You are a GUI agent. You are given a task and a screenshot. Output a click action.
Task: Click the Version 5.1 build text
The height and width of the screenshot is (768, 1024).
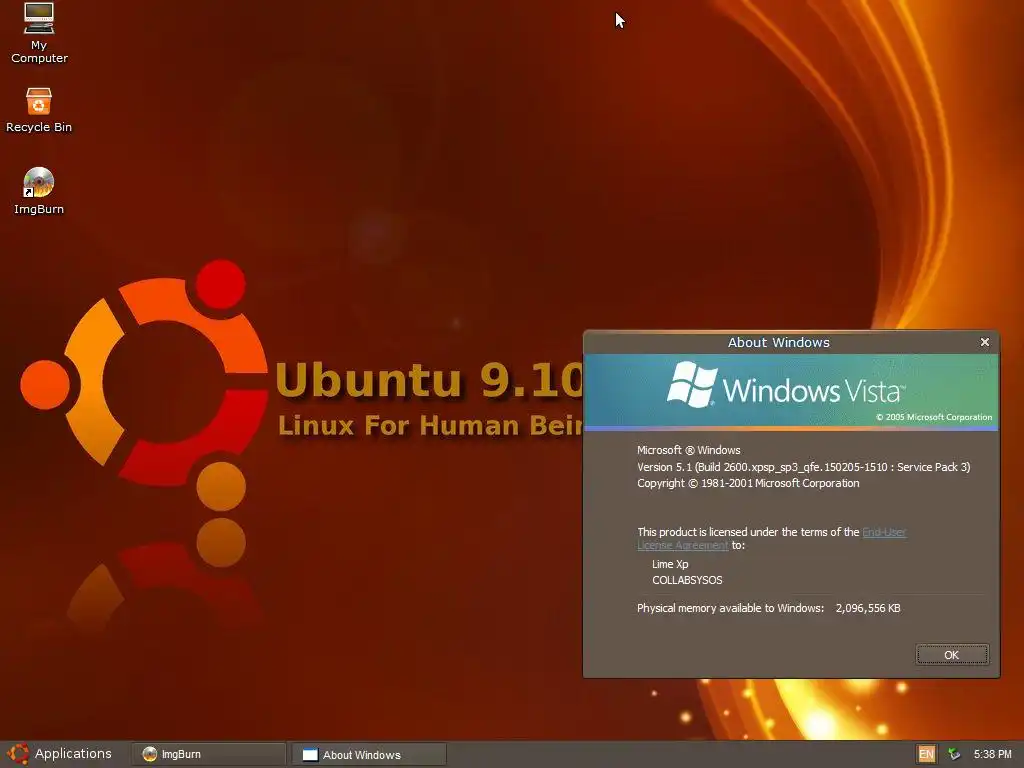coord(804,467)
